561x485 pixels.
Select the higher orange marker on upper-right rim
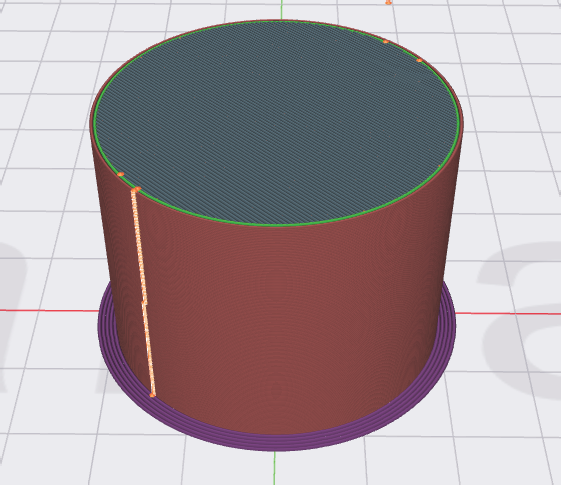[386, 42]
